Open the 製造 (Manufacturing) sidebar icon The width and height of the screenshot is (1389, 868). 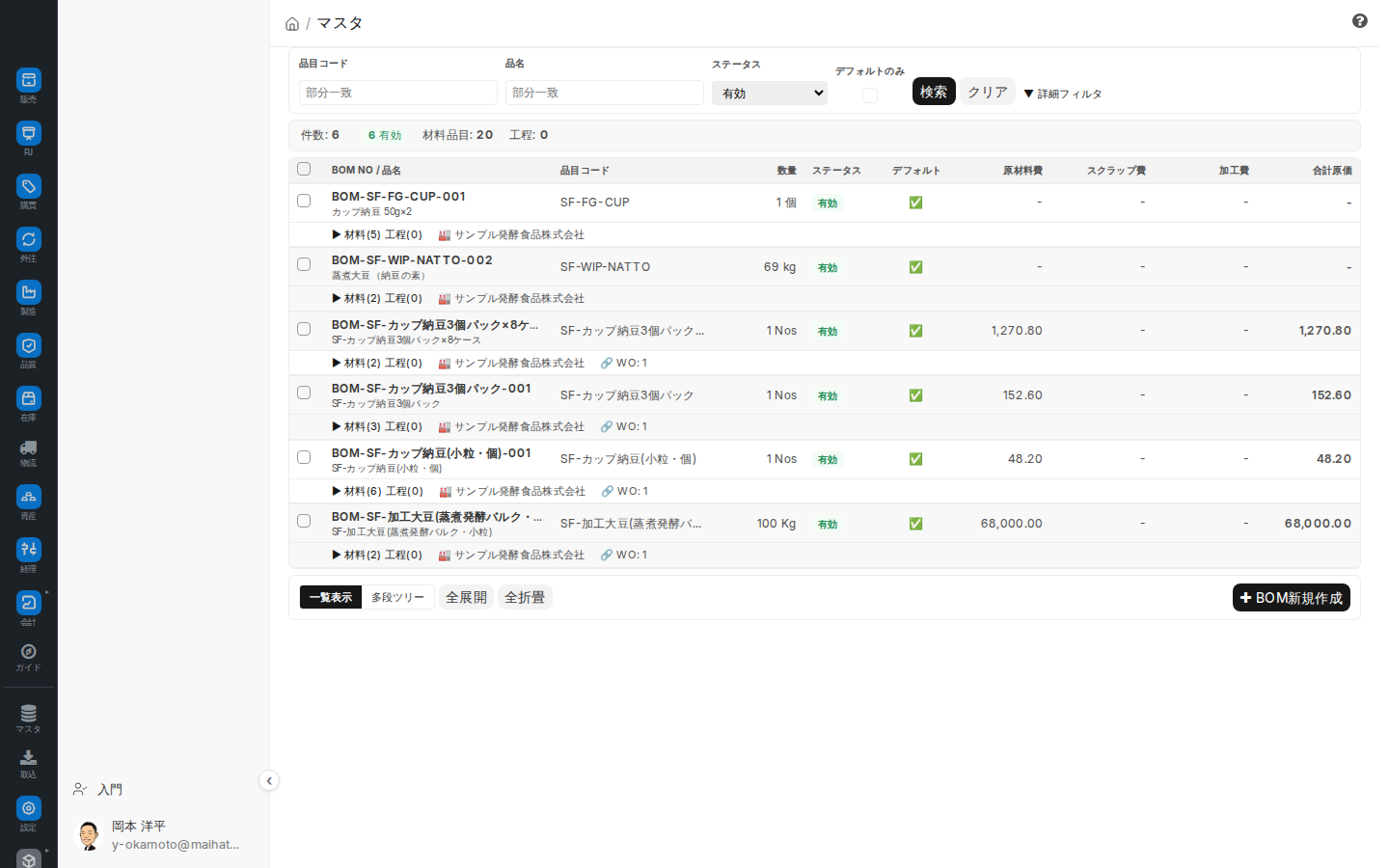29,292
